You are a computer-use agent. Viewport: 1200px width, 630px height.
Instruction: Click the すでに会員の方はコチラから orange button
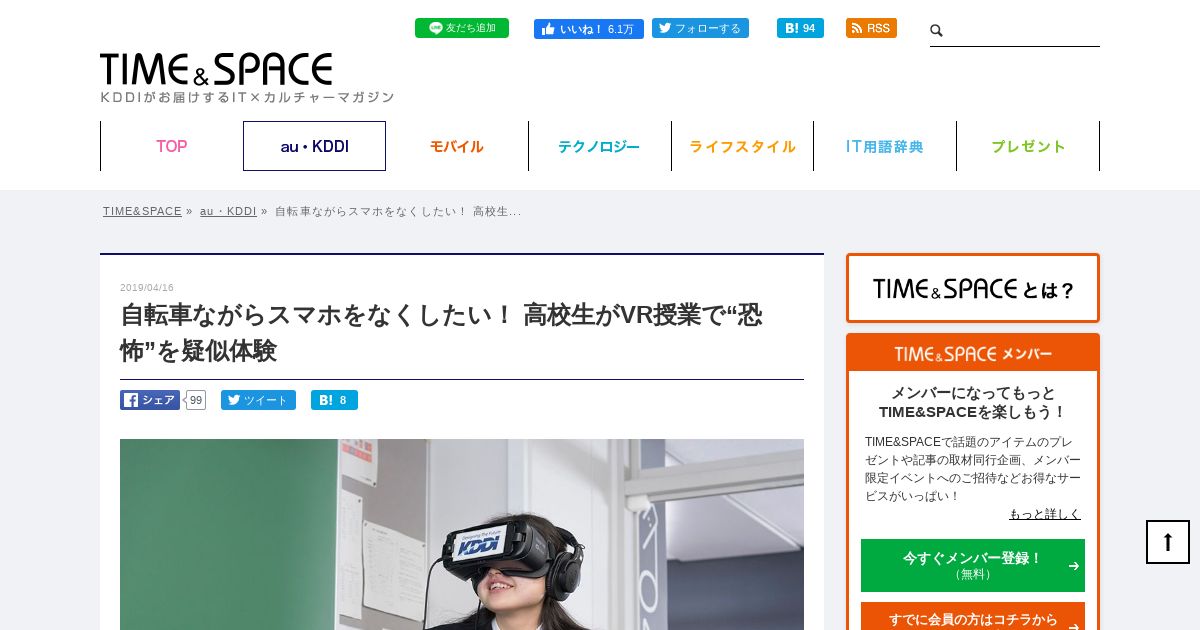click(x=973, y=618)
